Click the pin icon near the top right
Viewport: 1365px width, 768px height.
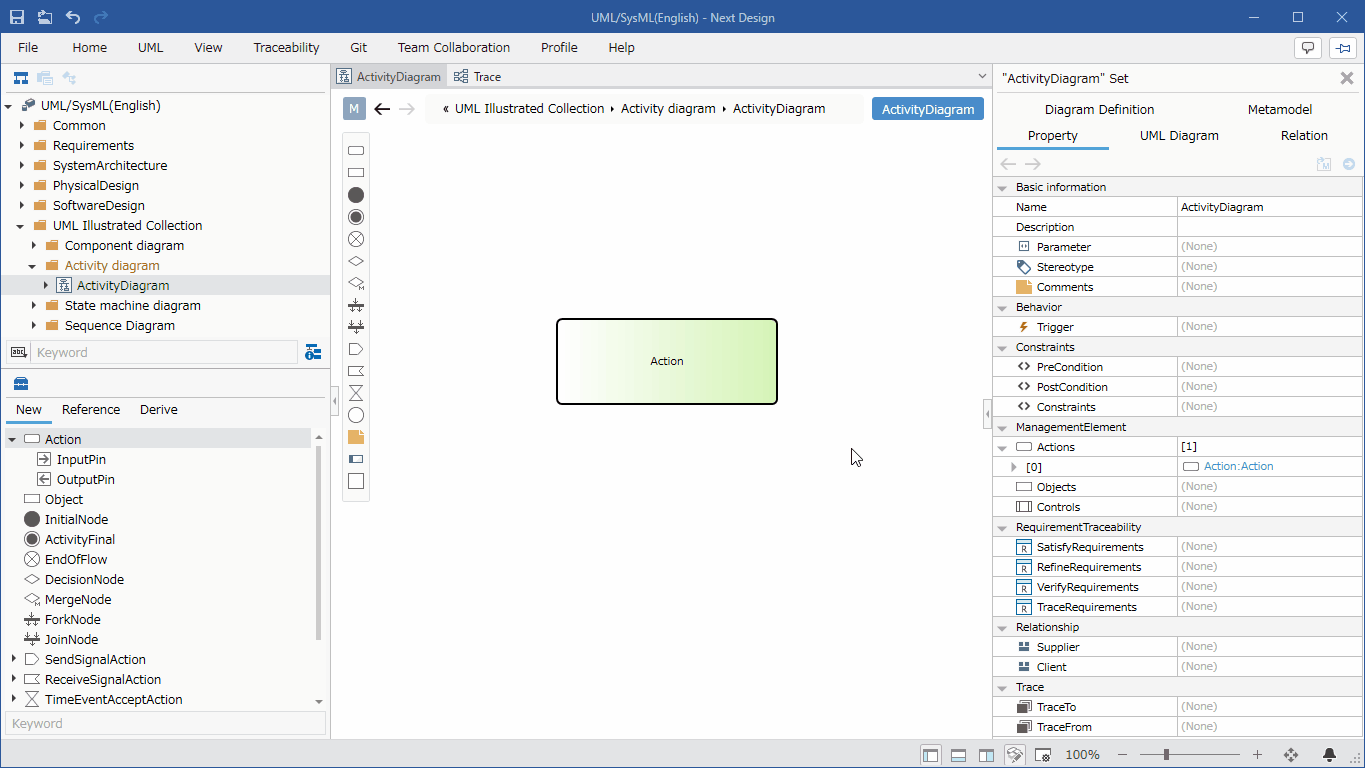[x=1344, y=47]
